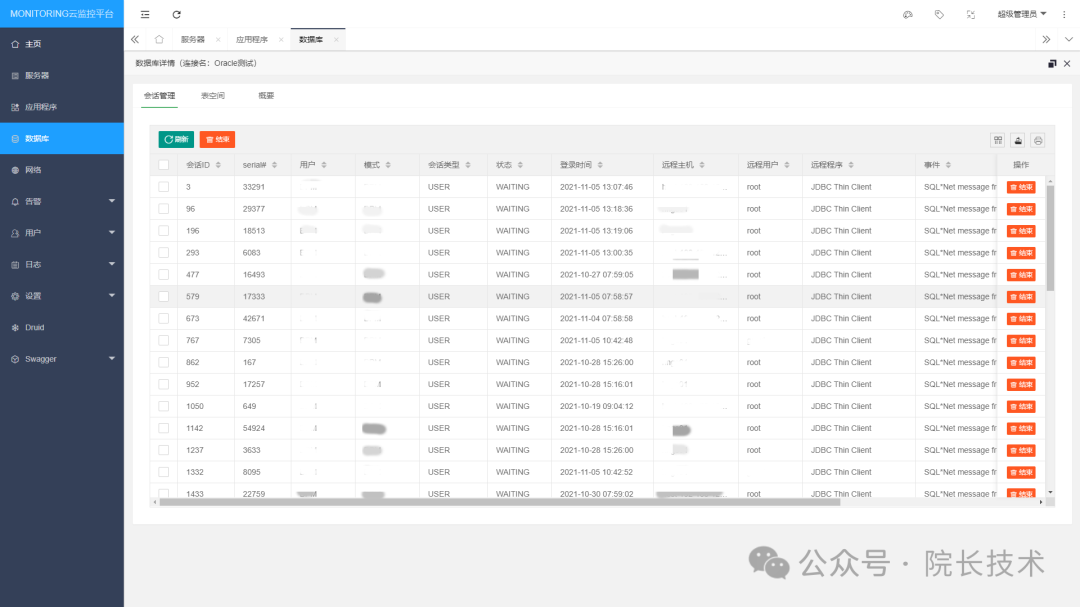Expand the Swagger sidebar menu

[62, 359]
